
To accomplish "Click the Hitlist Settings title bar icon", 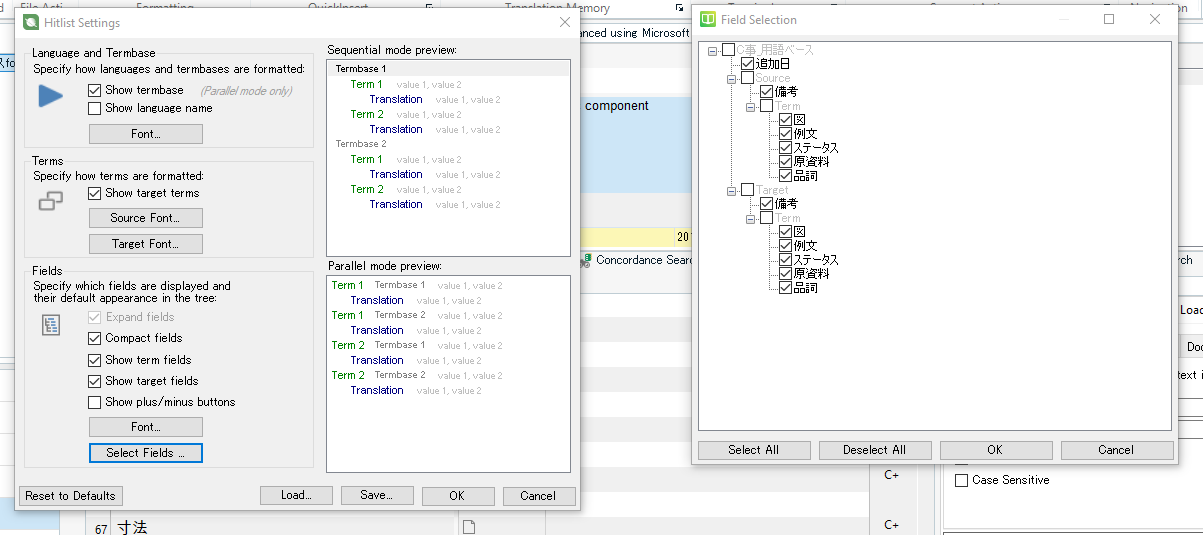I will pos(30,23).
